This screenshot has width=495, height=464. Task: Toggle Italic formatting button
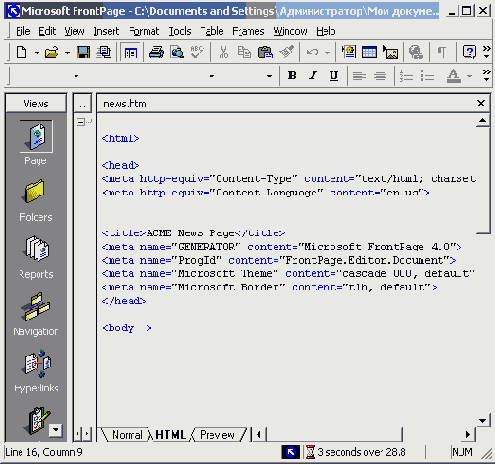click(313, 76)
